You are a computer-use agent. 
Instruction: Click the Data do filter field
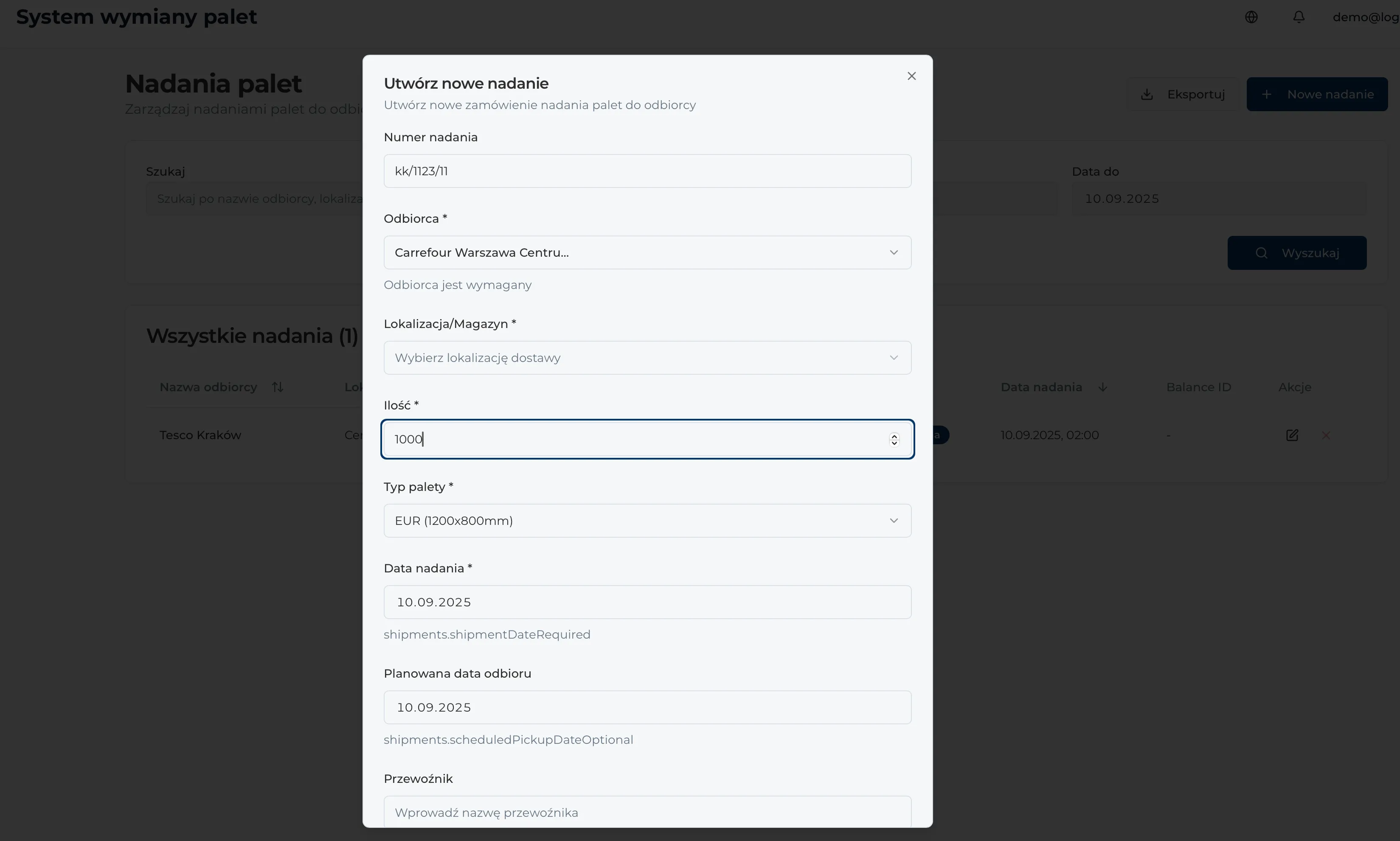[1219, 199]
